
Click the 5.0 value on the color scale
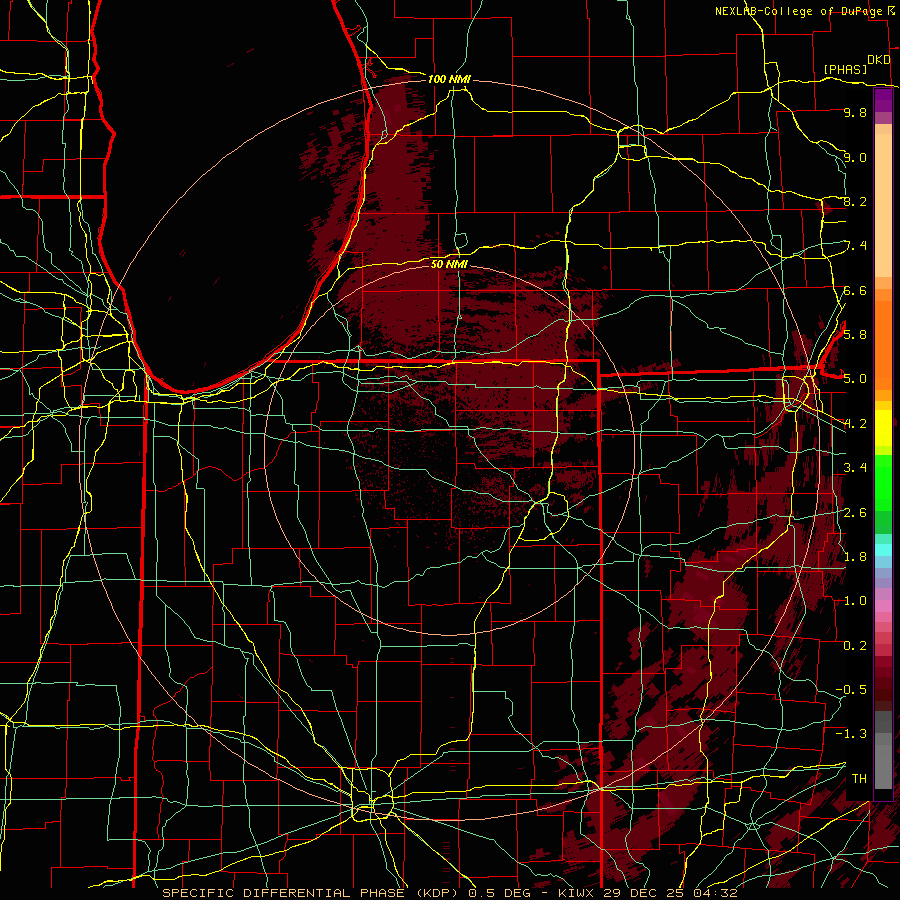[855, 379]
